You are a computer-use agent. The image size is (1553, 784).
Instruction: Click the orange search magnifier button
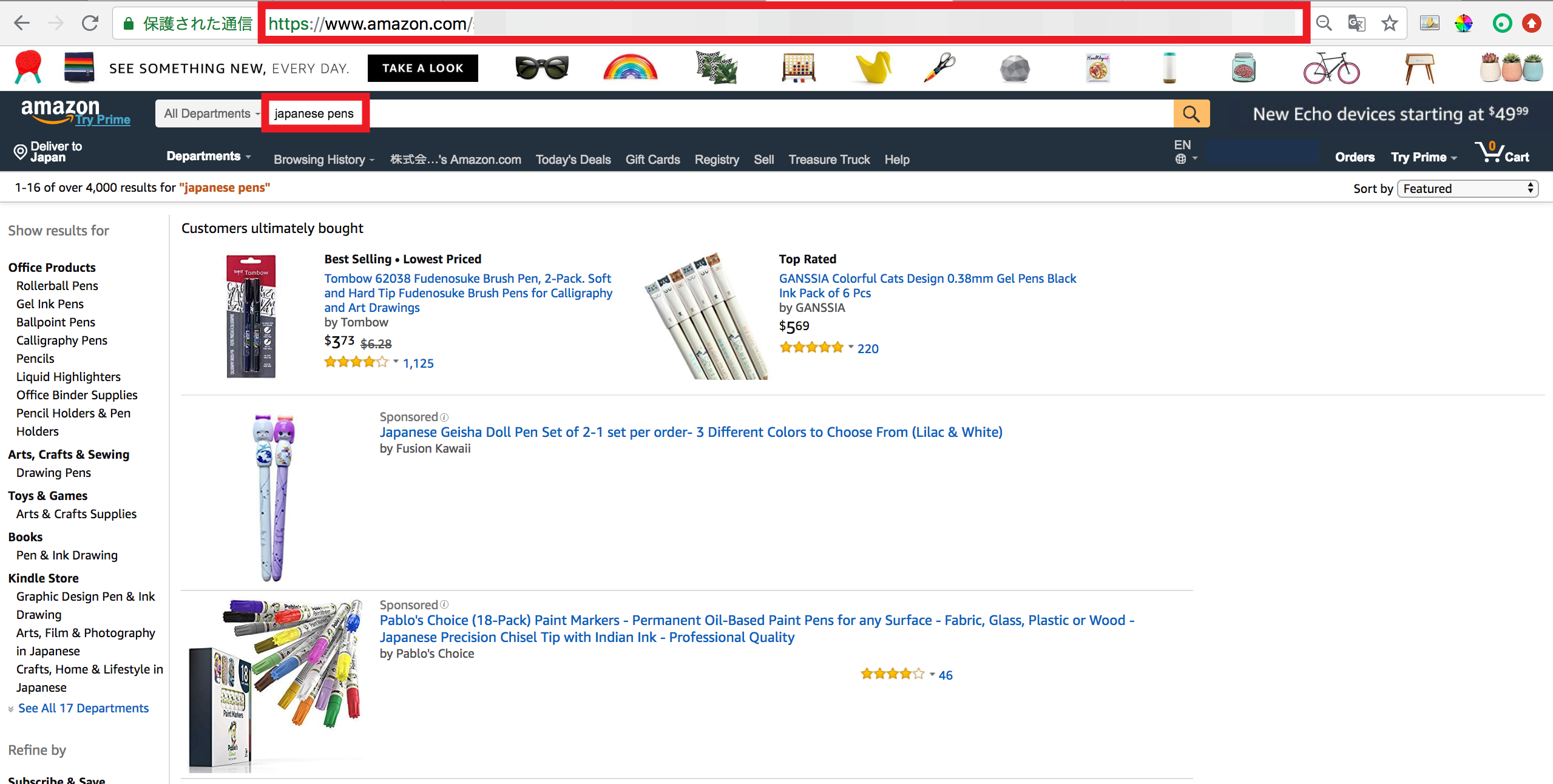tap(1191, 113)
